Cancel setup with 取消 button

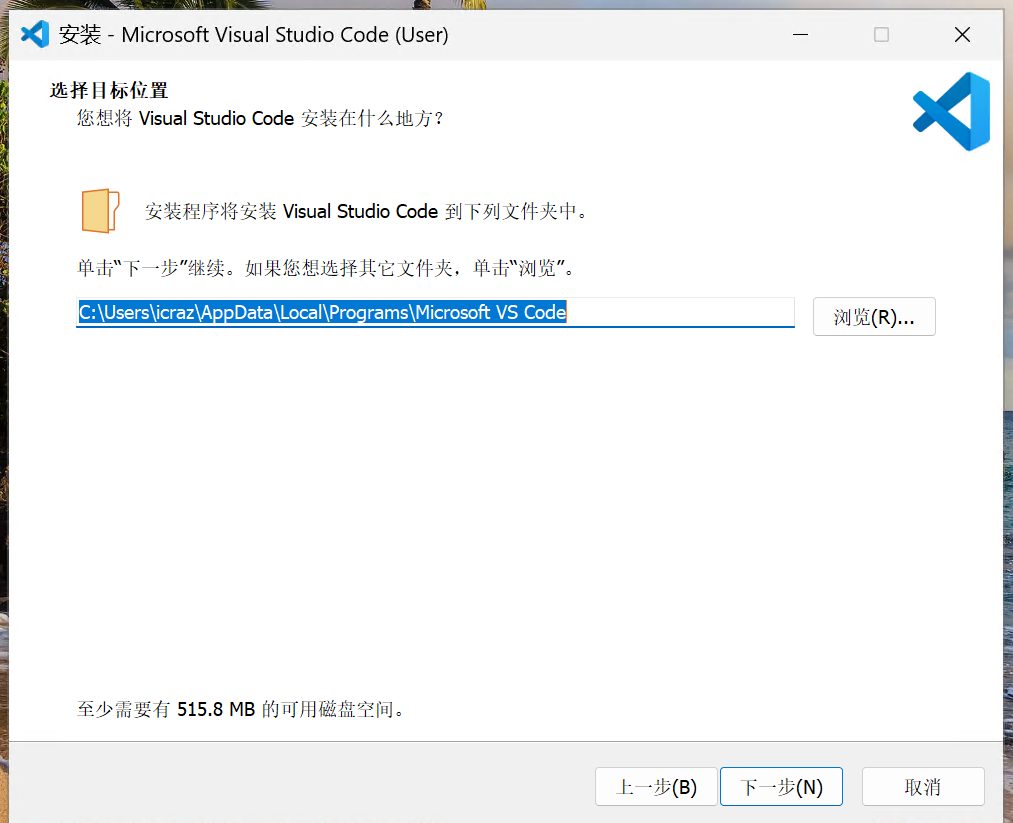[922, 787]
